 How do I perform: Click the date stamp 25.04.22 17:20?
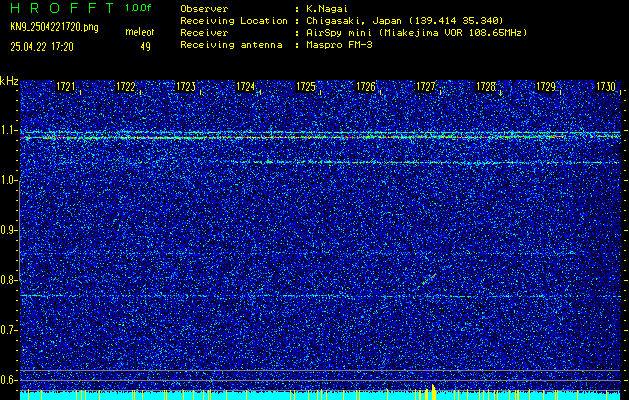click(x=42, y=47)
